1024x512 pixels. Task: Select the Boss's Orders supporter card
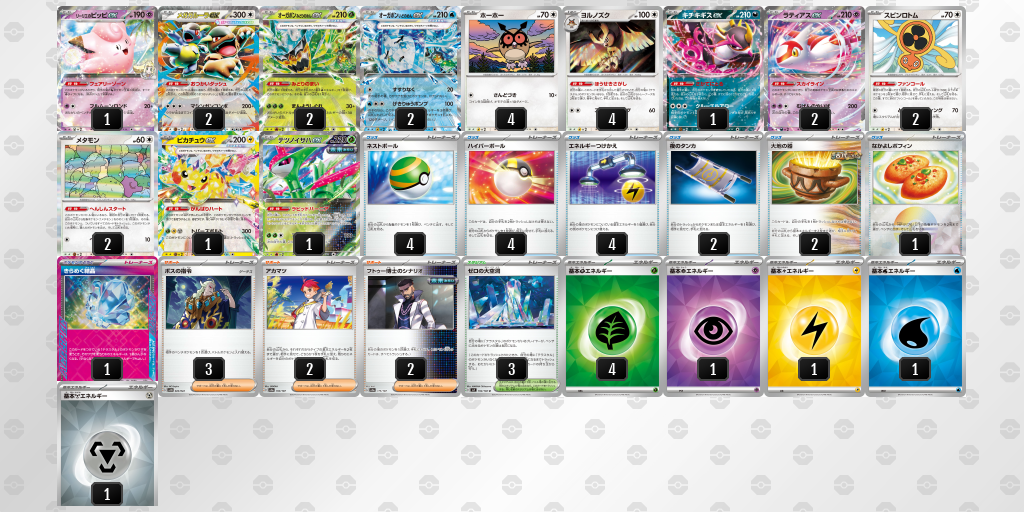[208, 327]
